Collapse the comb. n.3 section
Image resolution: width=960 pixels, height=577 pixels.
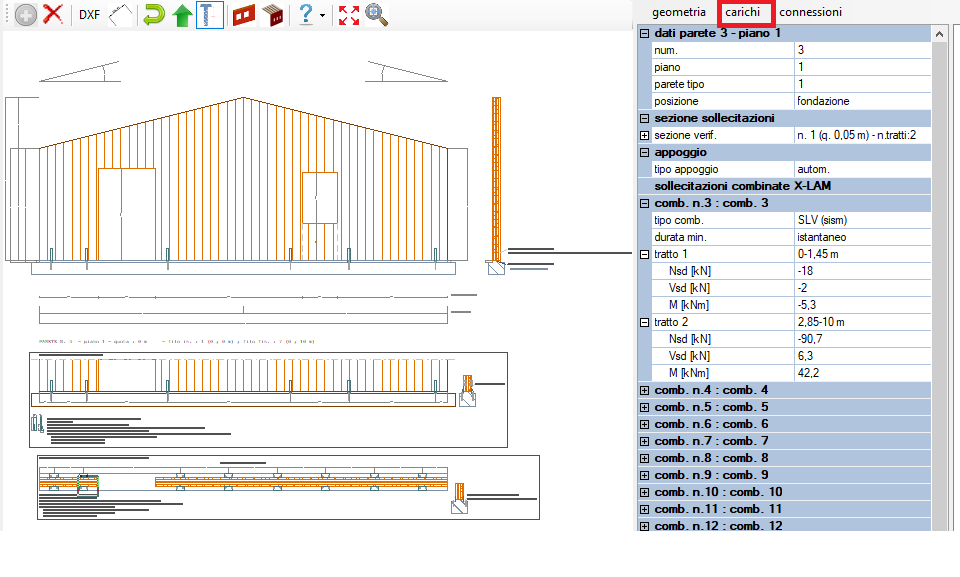point(644,203)
